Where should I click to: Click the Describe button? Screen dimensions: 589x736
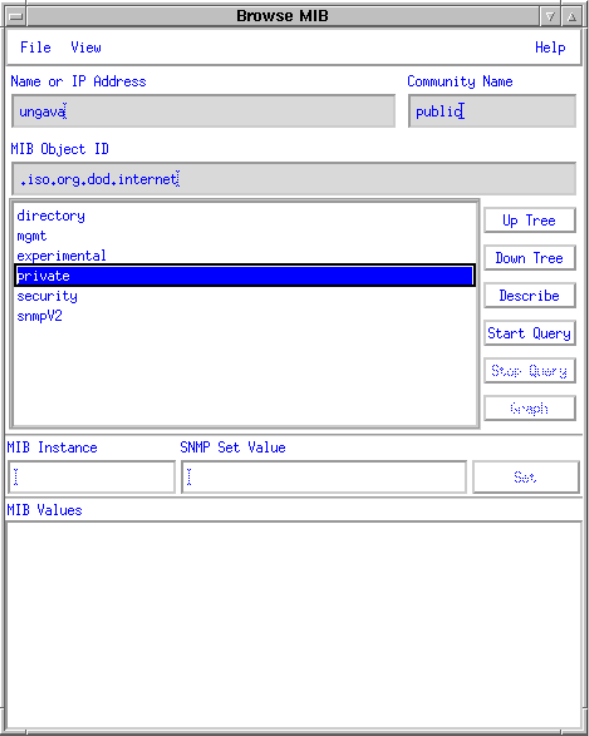tap(529, 295)
